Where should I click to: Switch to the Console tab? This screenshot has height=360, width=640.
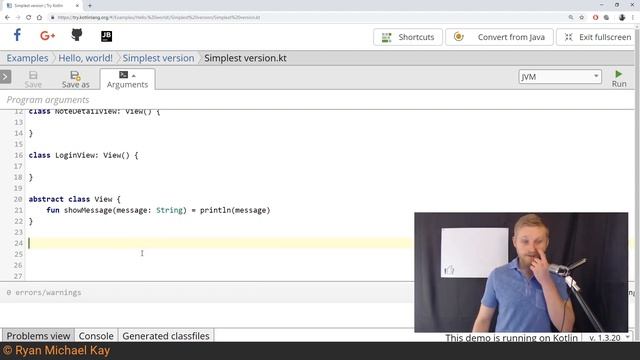[x=96, y=336]
